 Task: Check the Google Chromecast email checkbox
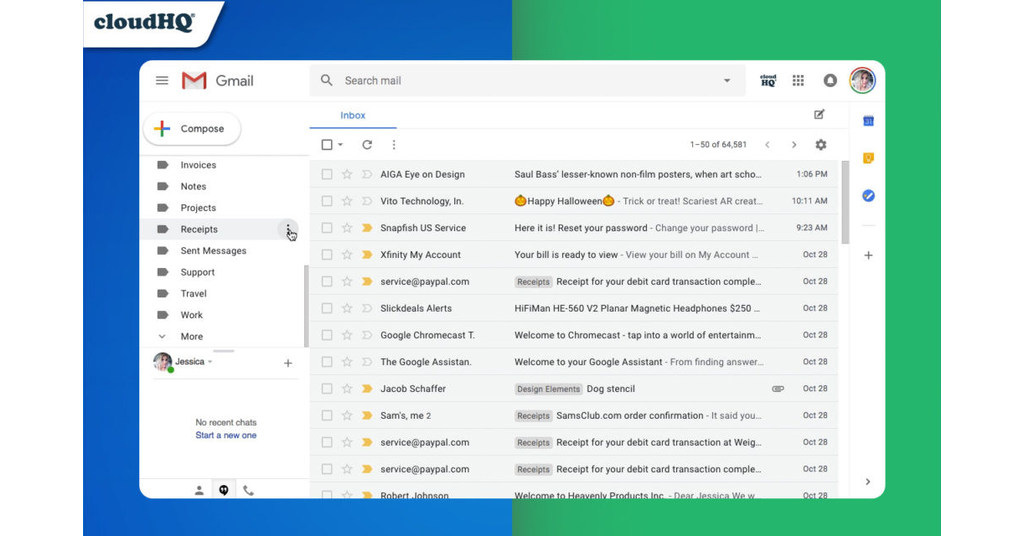point(327,335)
